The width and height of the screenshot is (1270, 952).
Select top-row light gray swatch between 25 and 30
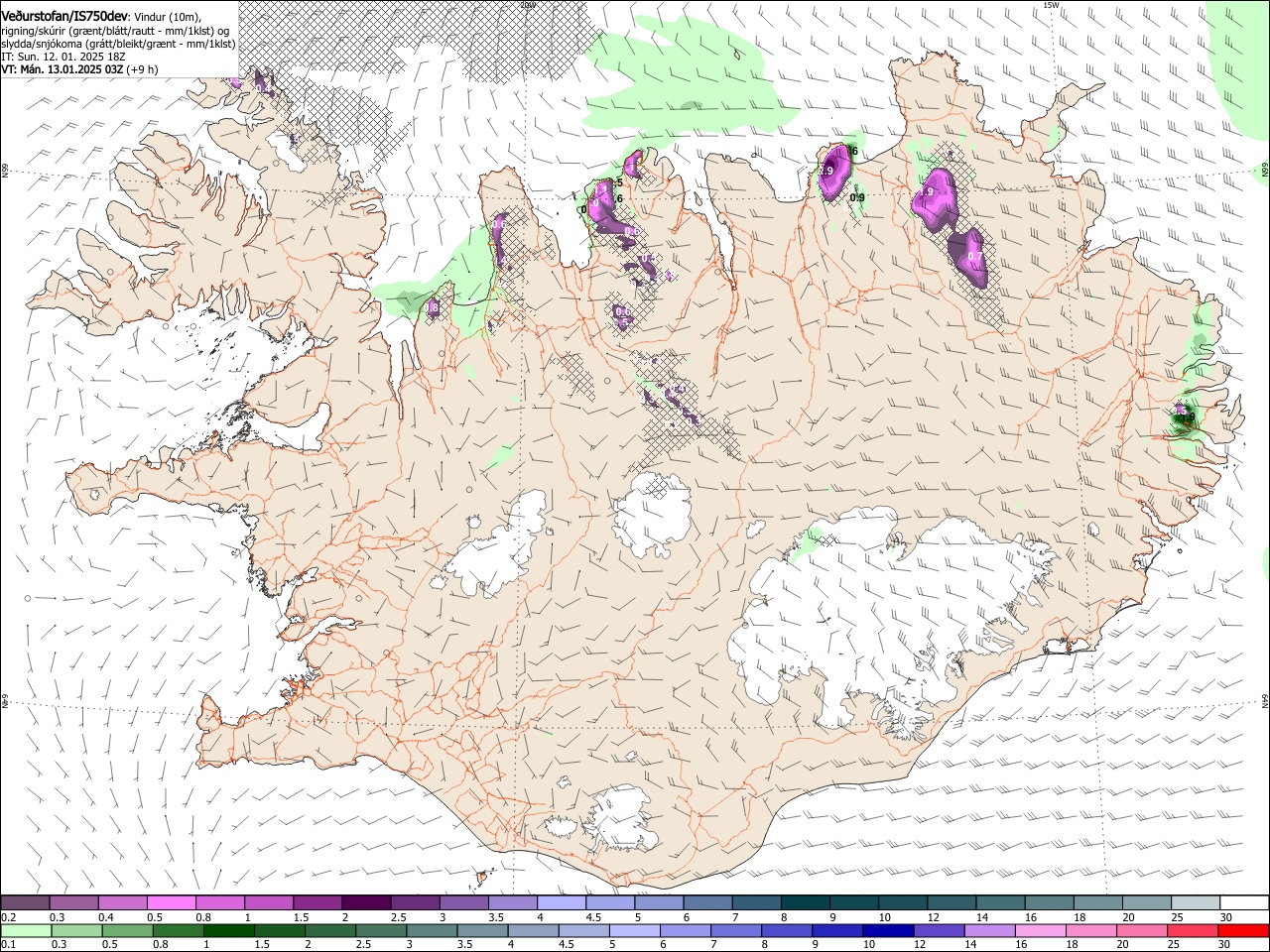click(1195, 902)
